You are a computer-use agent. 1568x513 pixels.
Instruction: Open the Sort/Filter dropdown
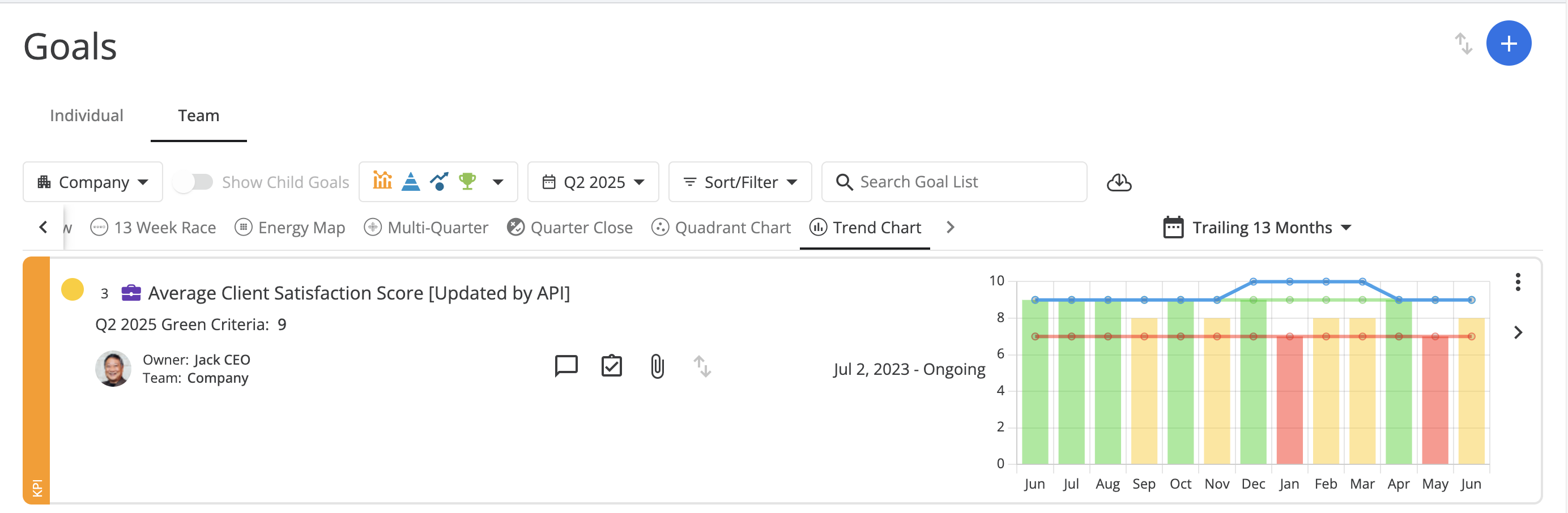click(x=740, y=182)
